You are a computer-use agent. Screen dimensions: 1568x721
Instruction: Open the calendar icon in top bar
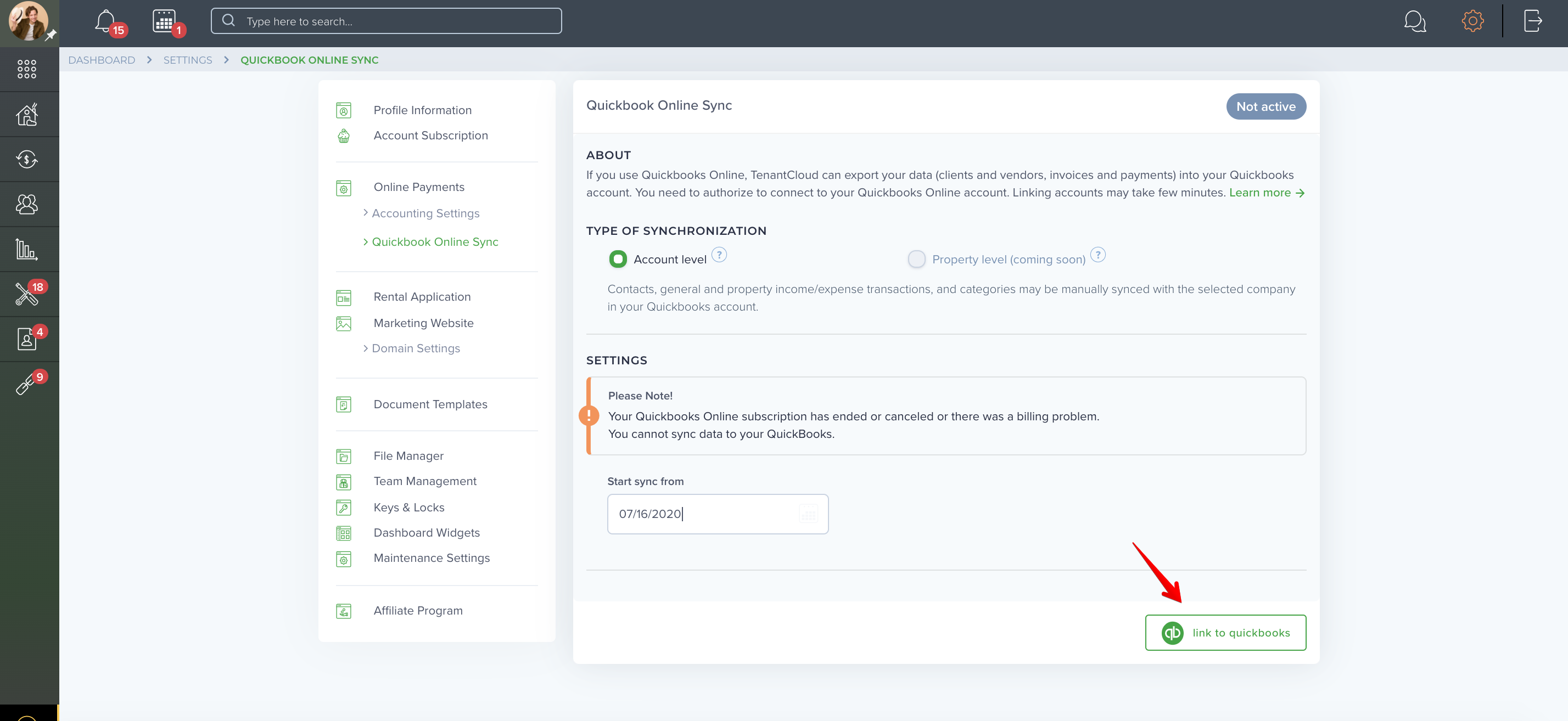click(x=164, y=21)
